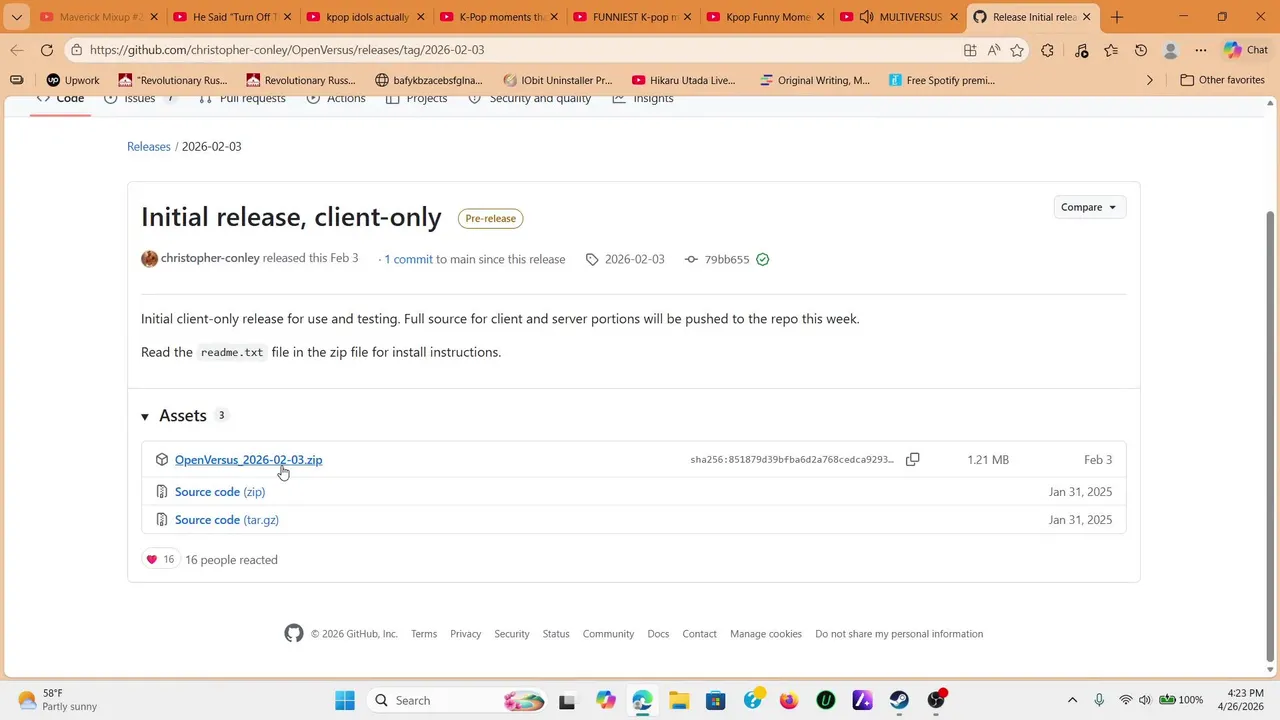Image resolution: width=1280 pixels, height=720 pixels.
Task: Open the browser profile icon
Action: (1171, 50)
